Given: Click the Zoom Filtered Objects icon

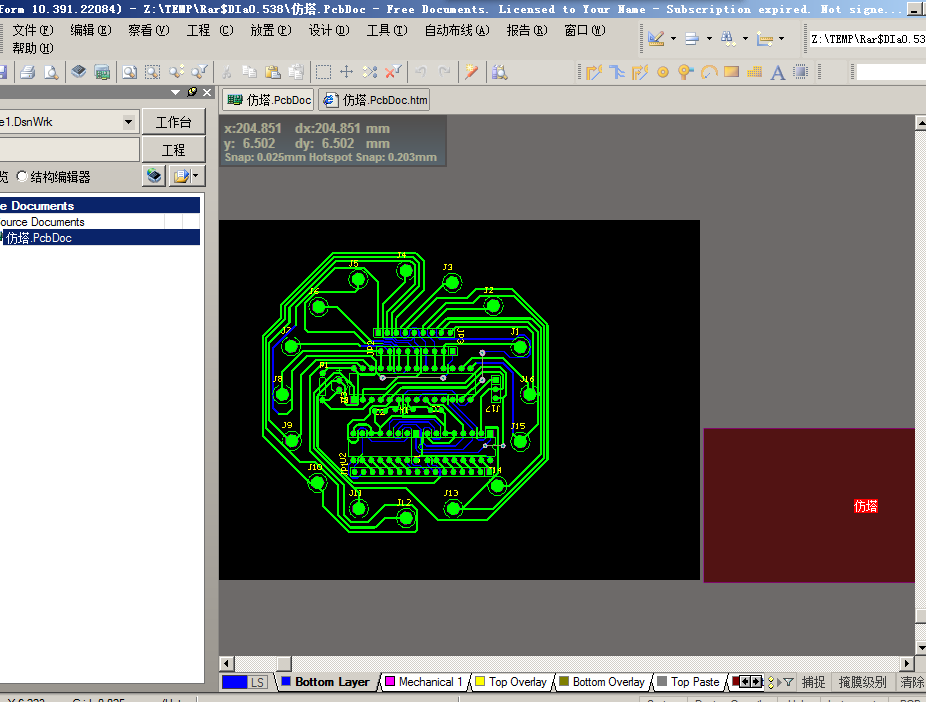Looking at the screenshot, I should coord(200,72).
